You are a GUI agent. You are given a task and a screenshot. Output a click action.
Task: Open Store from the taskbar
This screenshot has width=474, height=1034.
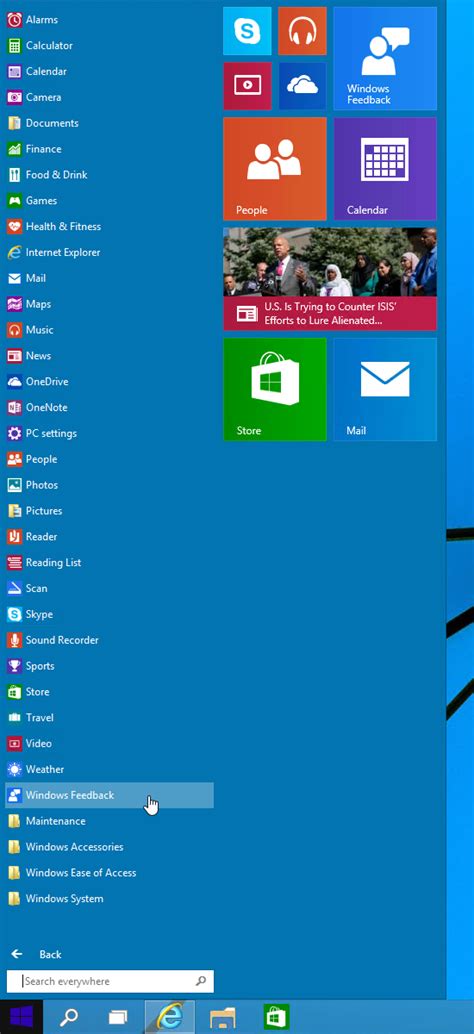[x=276, y=1017]
